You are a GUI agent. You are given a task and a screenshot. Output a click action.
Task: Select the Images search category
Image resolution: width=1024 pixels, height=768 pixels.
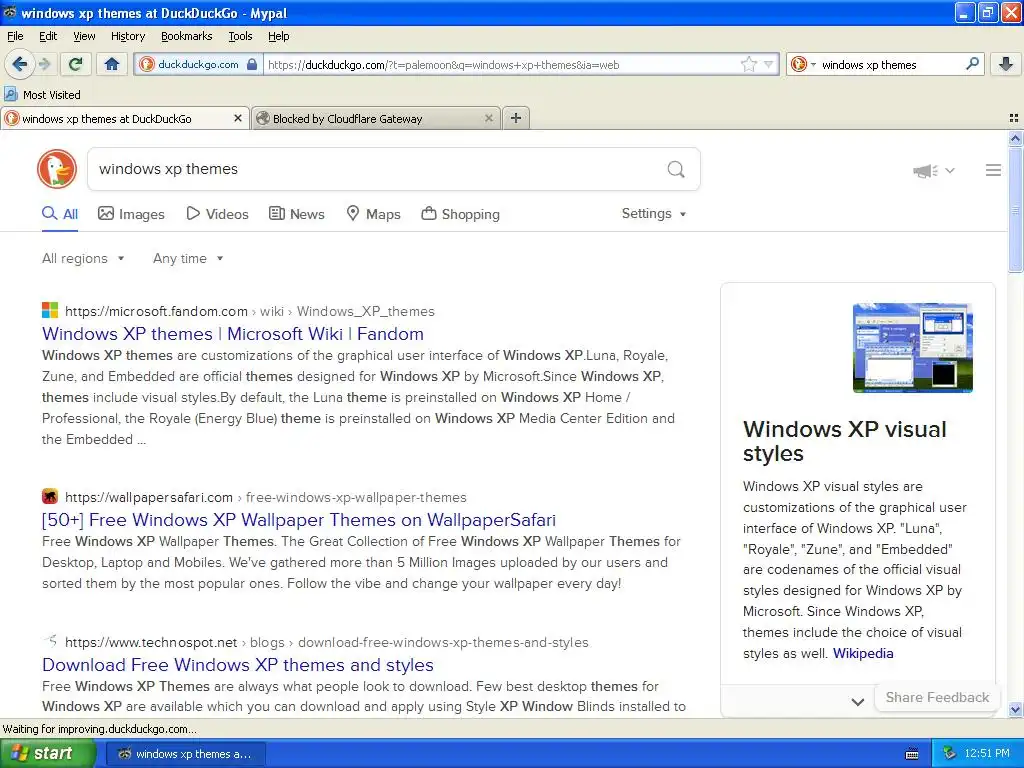(131, 214)
